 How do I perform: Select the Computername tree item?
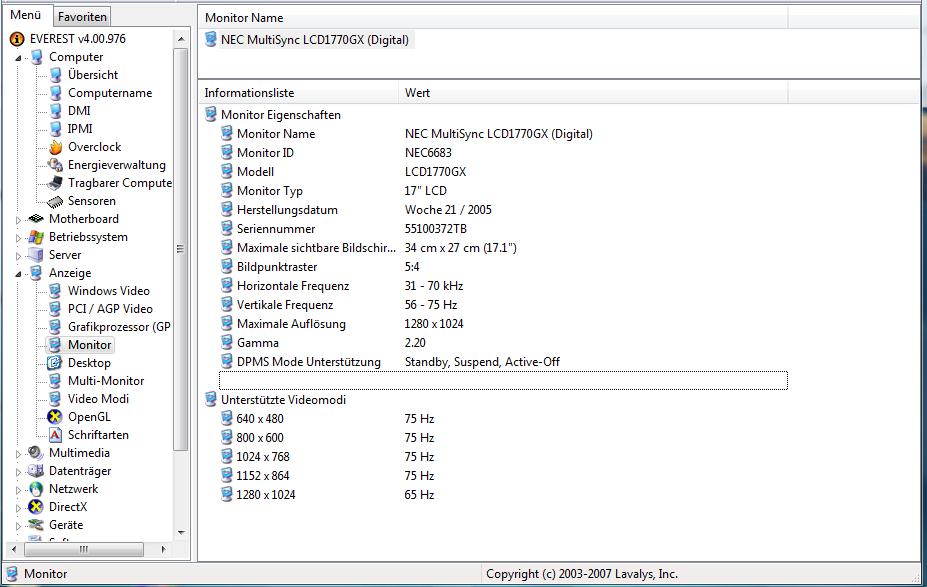(x=110, y=93)
